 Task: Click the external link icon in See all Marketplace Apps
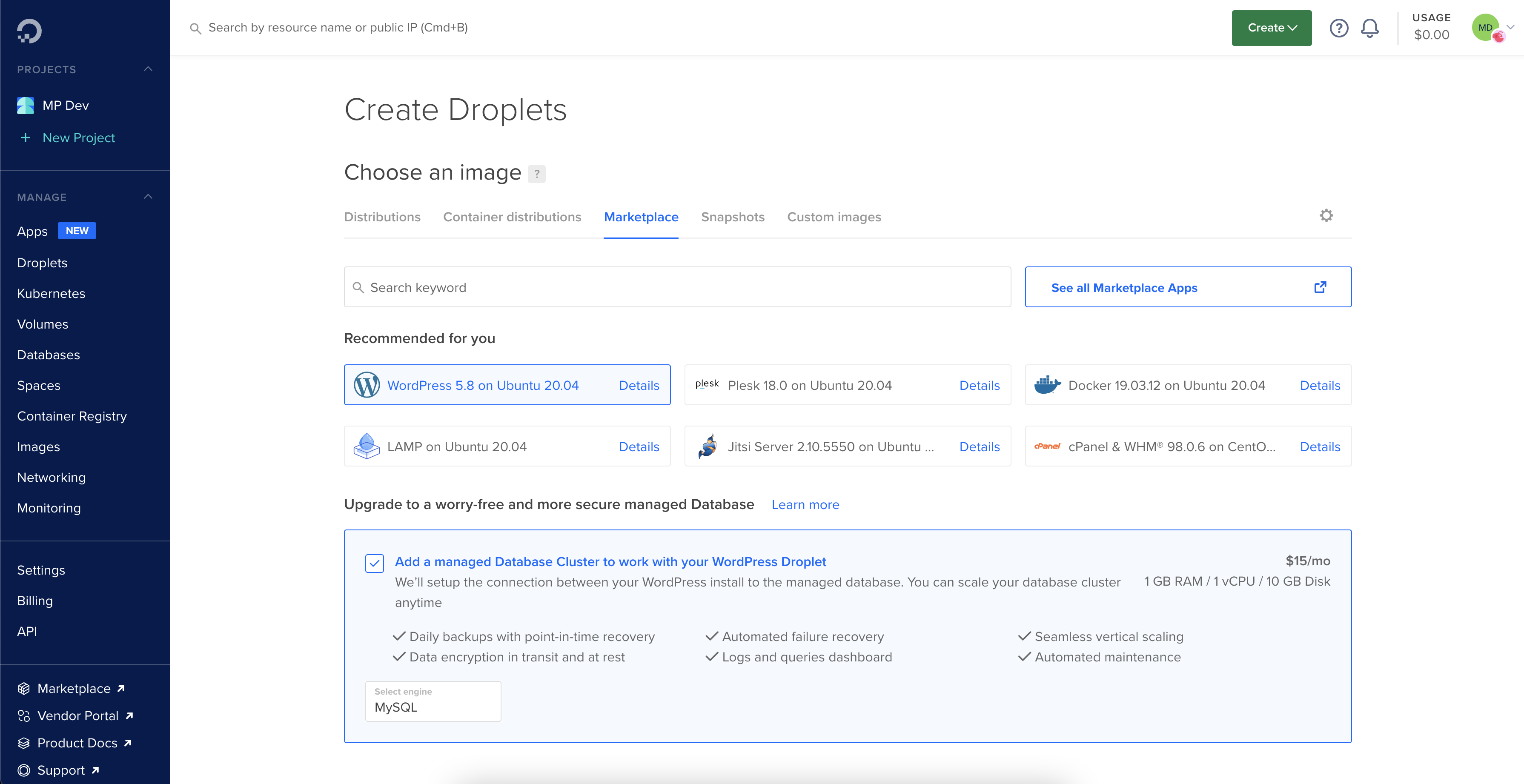click(x=1321, y=287)
